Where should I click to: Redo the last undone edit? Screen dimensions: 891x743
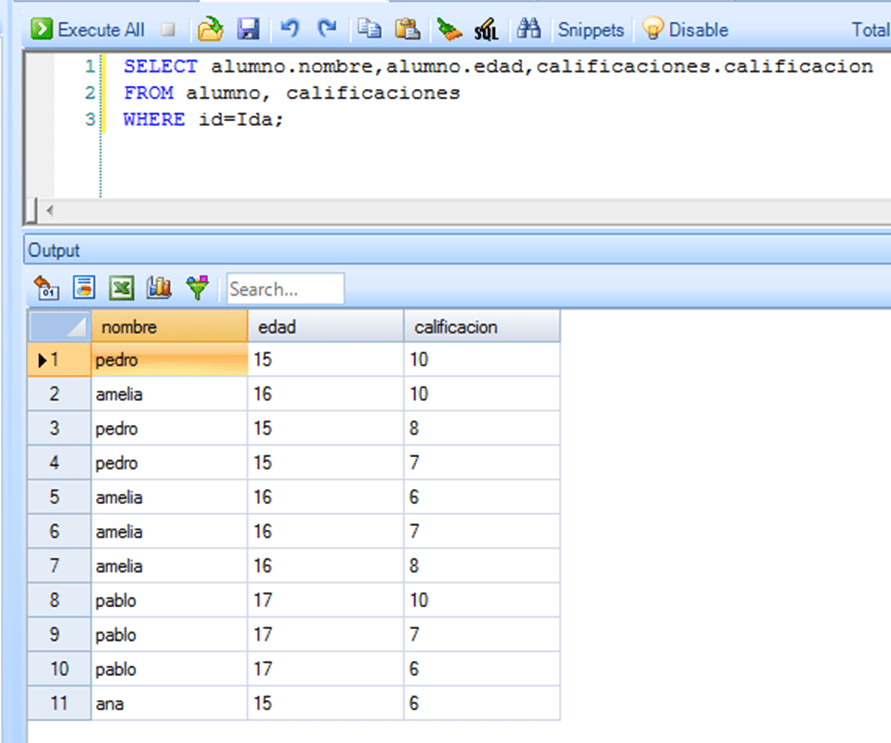327,29
